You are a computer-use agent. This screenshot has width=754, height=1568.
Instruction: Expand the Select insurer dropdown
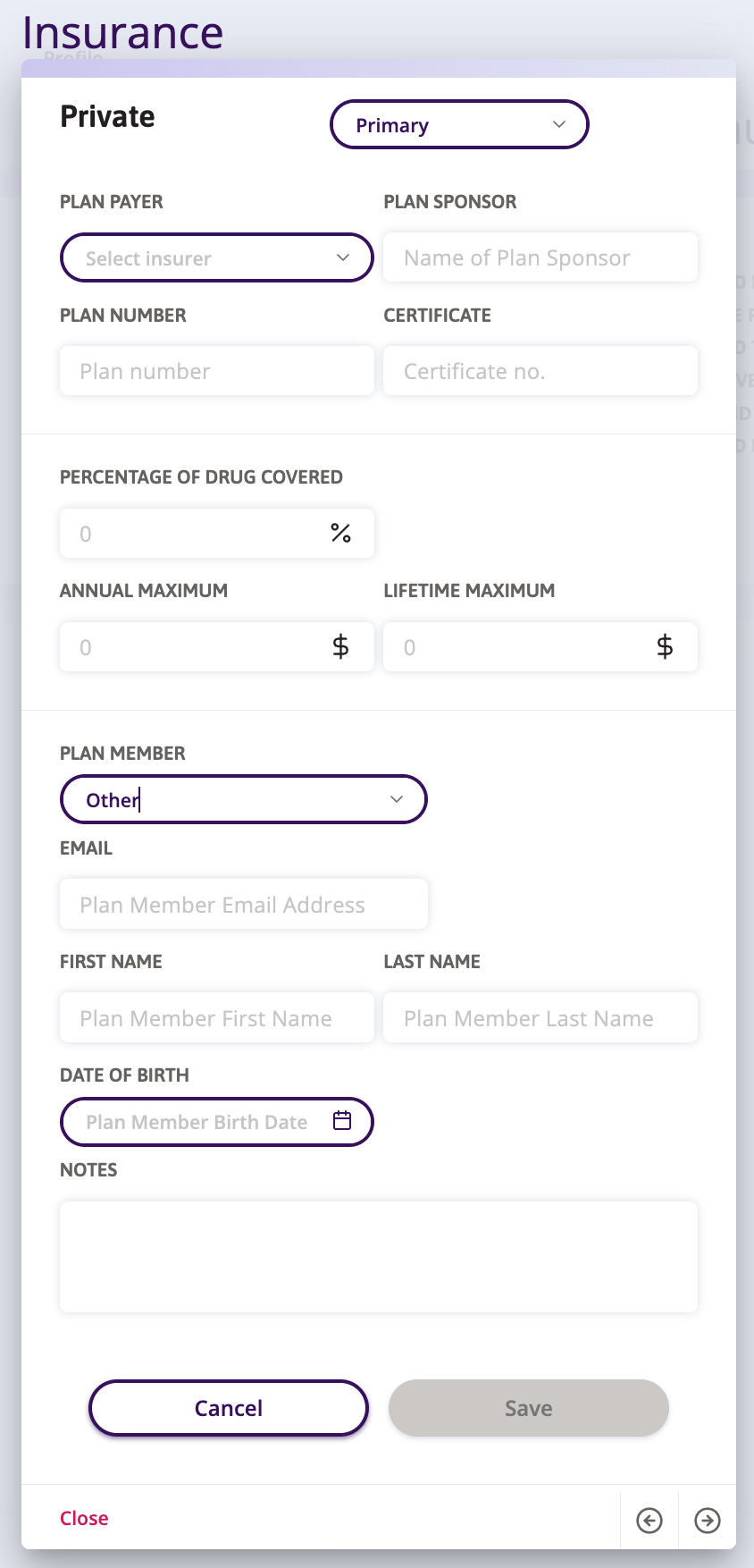(x=216, y=258)
